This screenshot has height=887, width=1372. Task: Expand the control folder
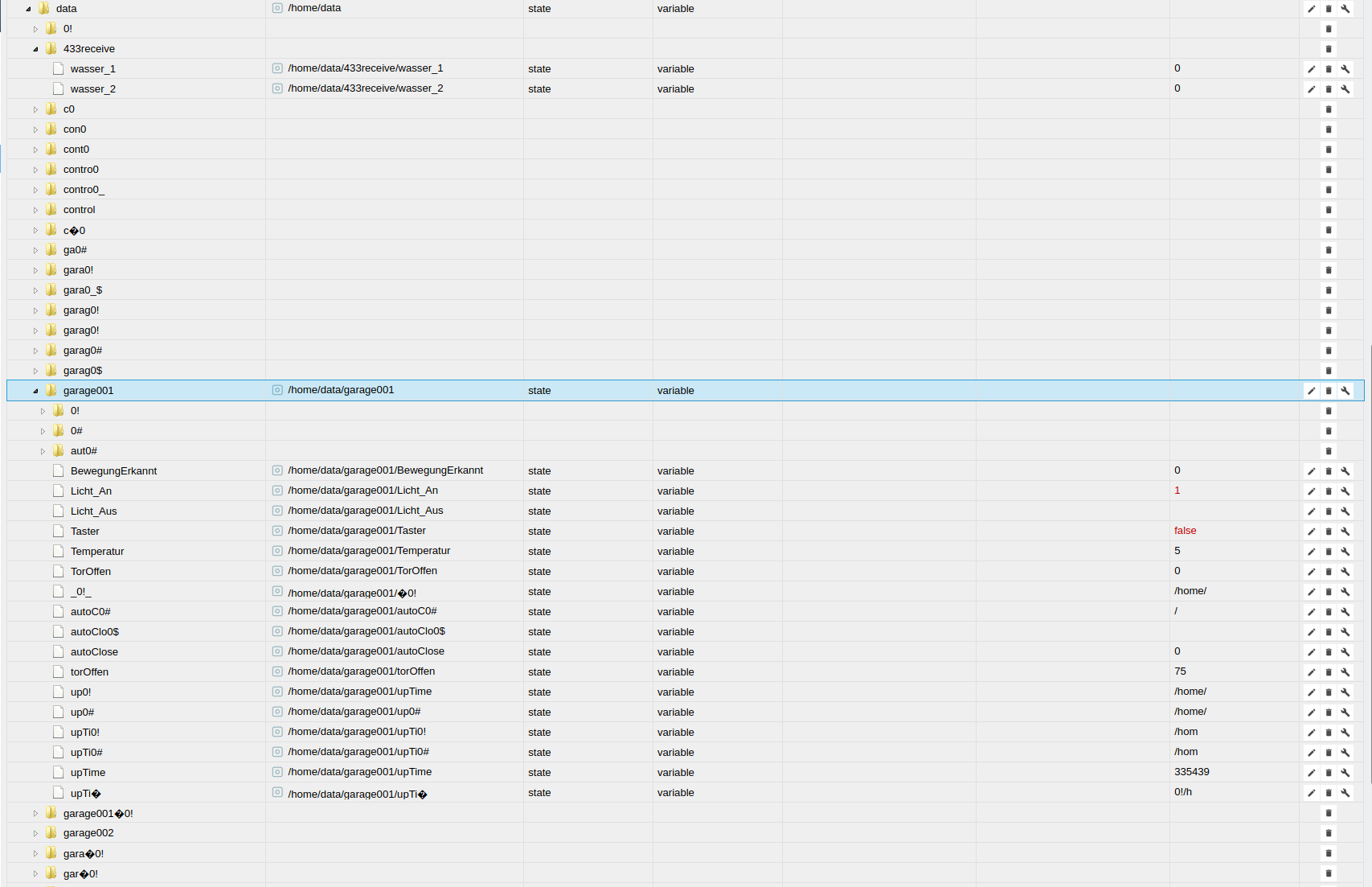tap(35, 210)
